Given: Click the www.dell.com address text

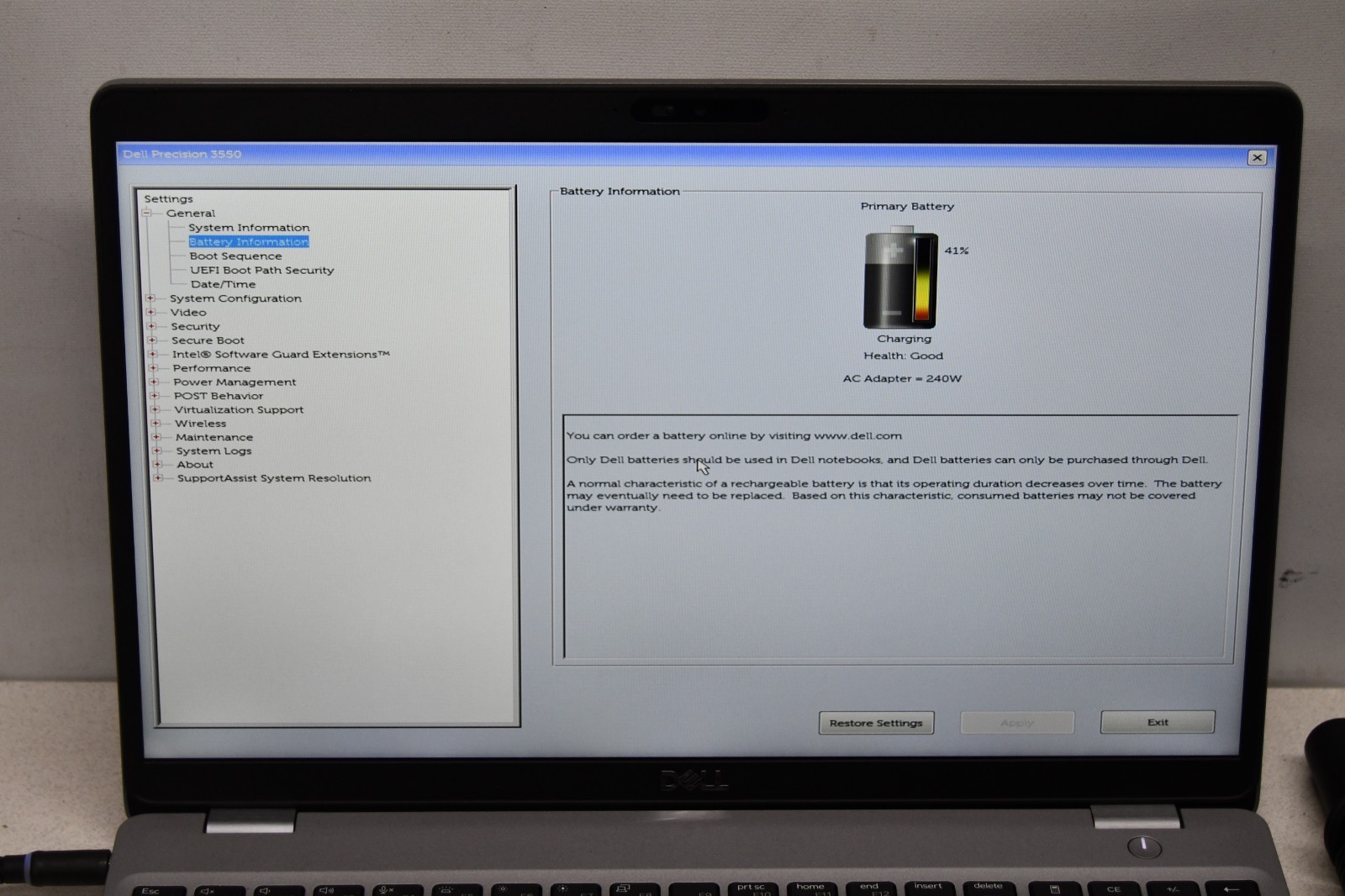Looking at the screenshot, I should [857, 435].
